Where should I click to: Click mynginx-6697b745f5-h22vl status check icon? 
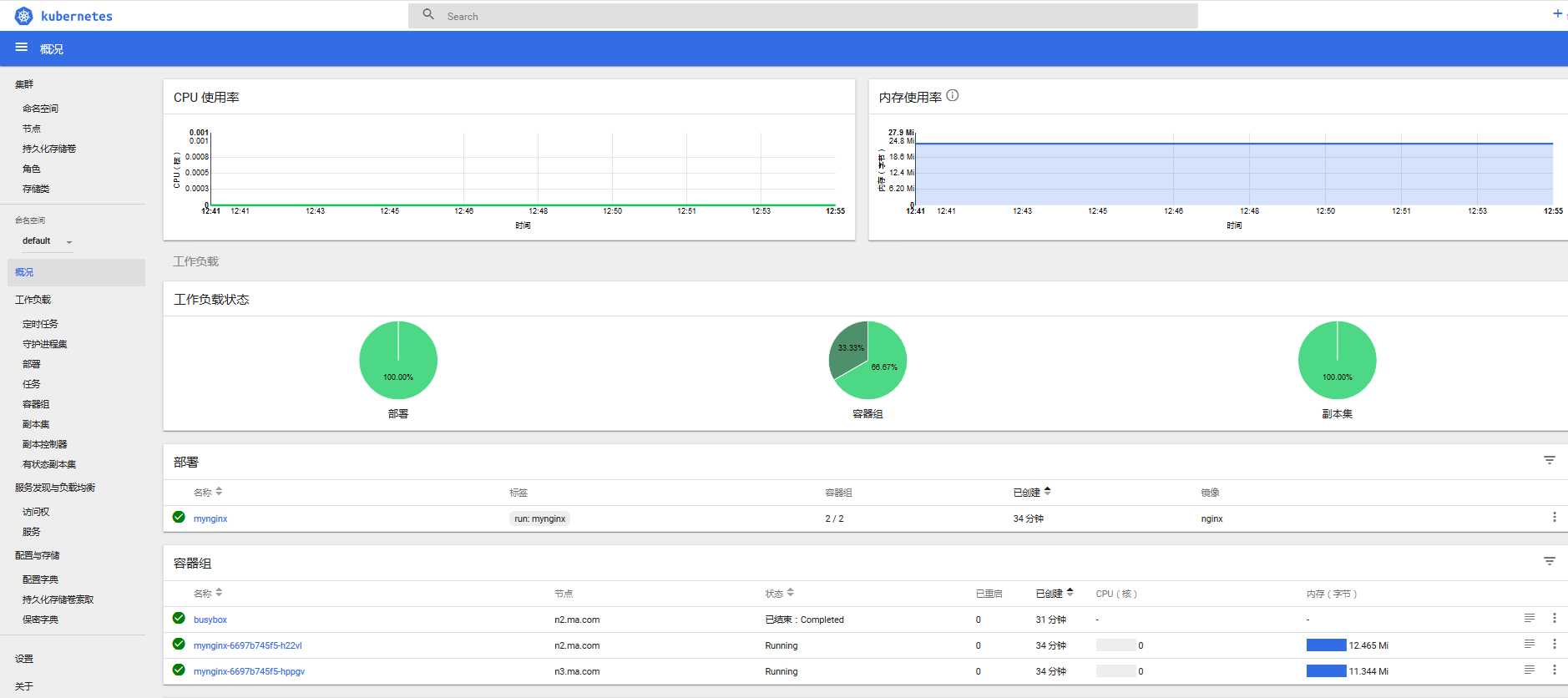[x=179, y=644]
